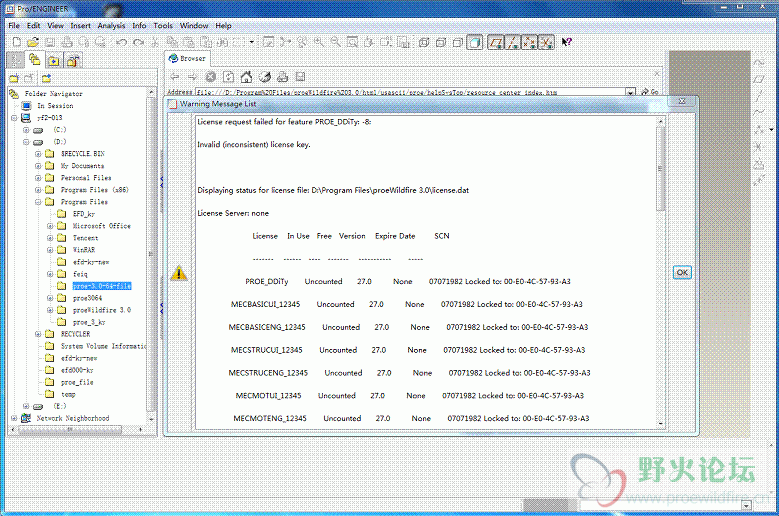The height and width of the screenshot is (516, 779).
Task: Expand the (C:) drive node
Action: (26, 130)
